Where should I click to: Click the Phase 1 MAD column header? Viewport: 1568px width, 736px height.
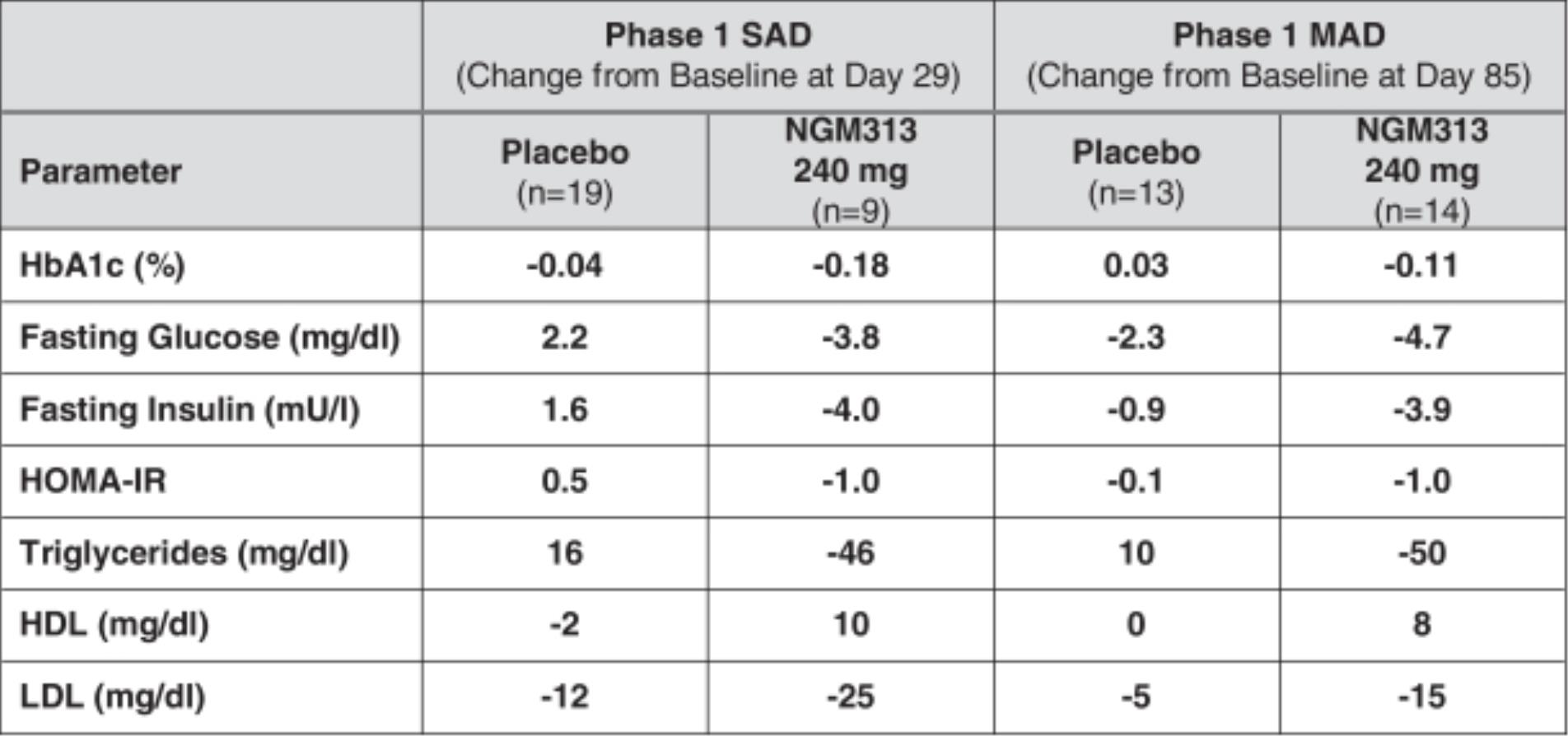click(1279, 55)
